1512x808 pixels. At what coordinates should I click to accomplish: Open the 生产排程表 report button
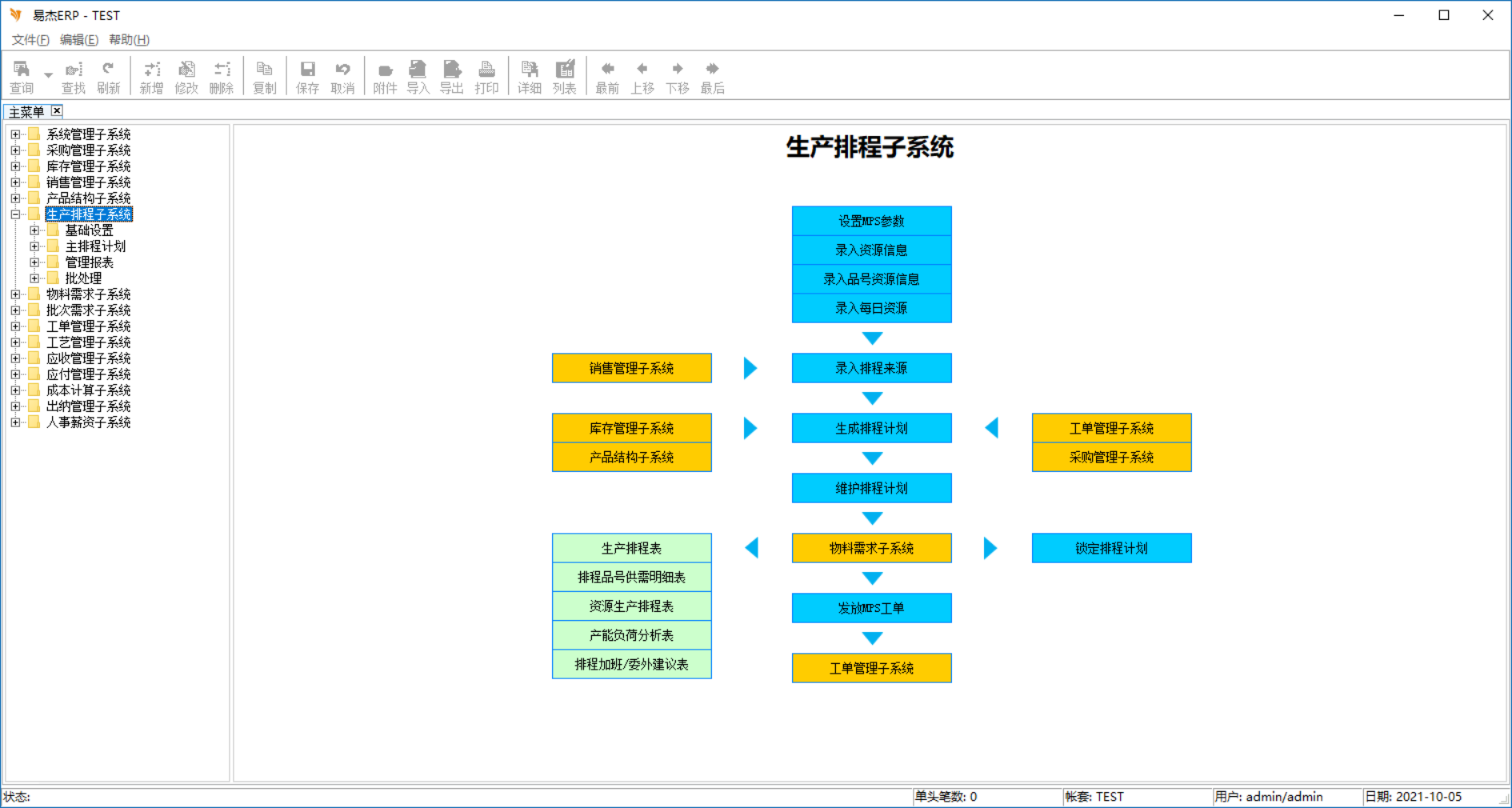632,548
